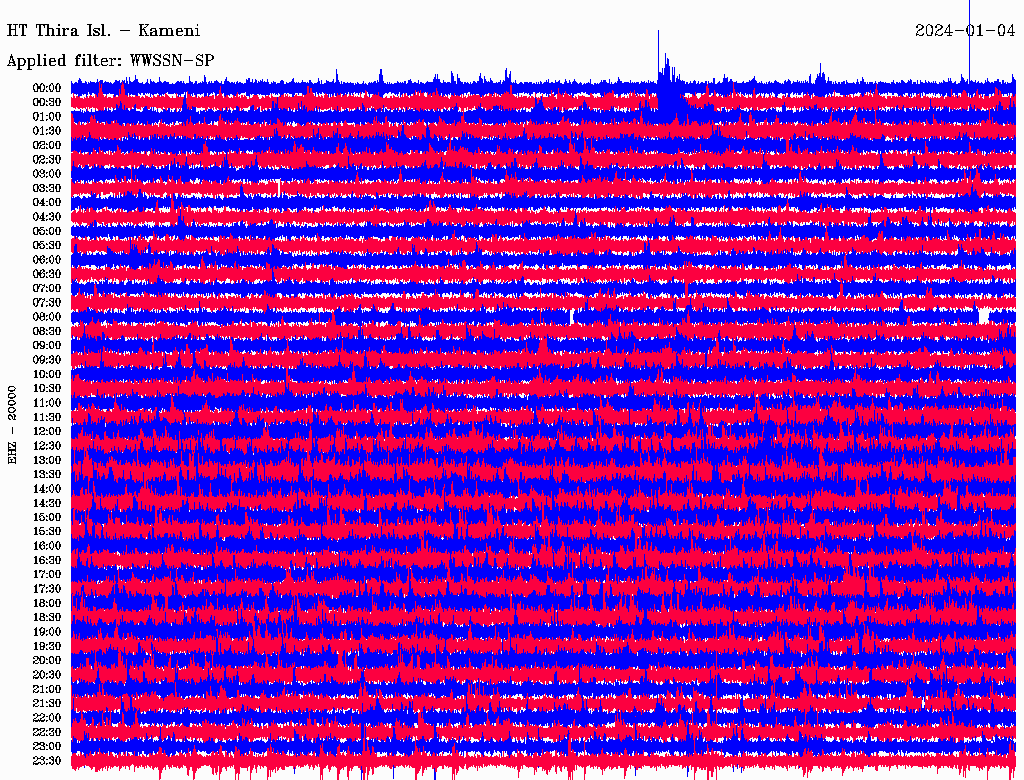Select the 01:00 time label

tap(47, 117)
